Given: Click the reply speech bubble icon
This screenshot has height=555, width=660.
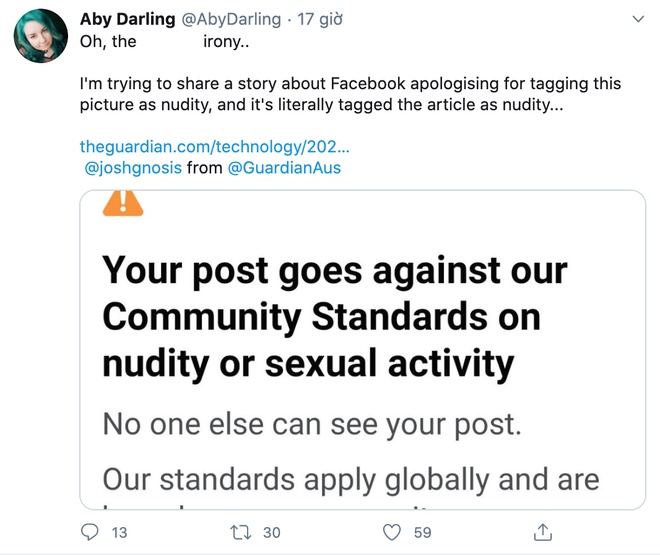Looking at the screenshot, I should click(x=90, y=532).
